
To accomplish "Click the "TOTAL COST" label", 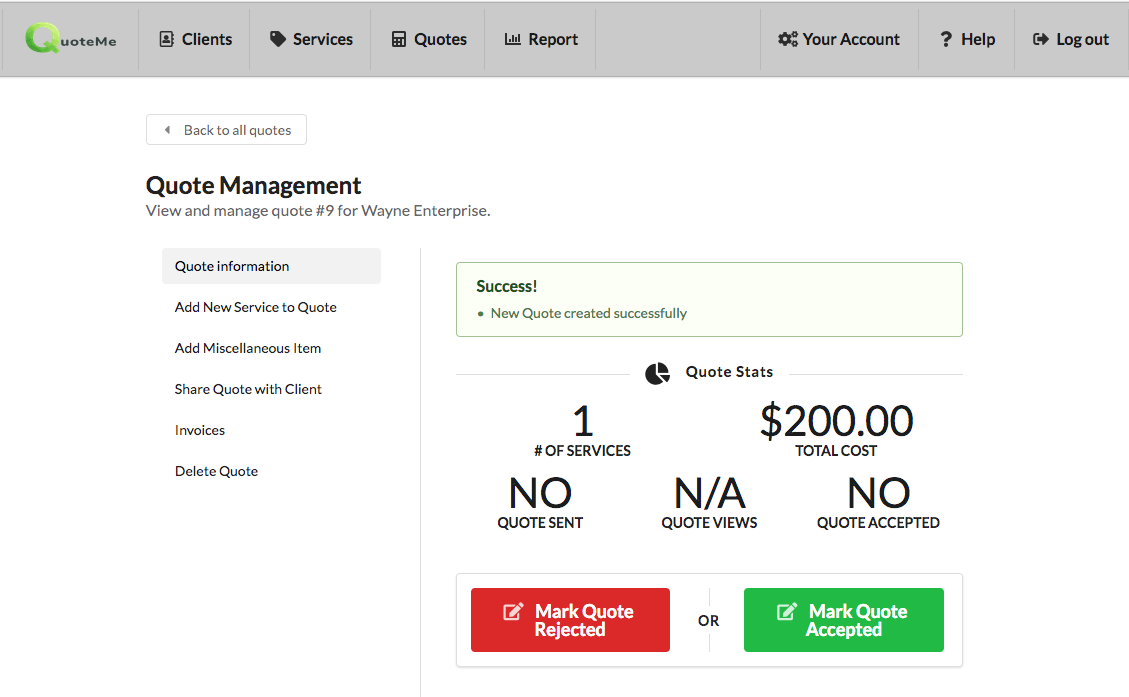I will [836, 451].
